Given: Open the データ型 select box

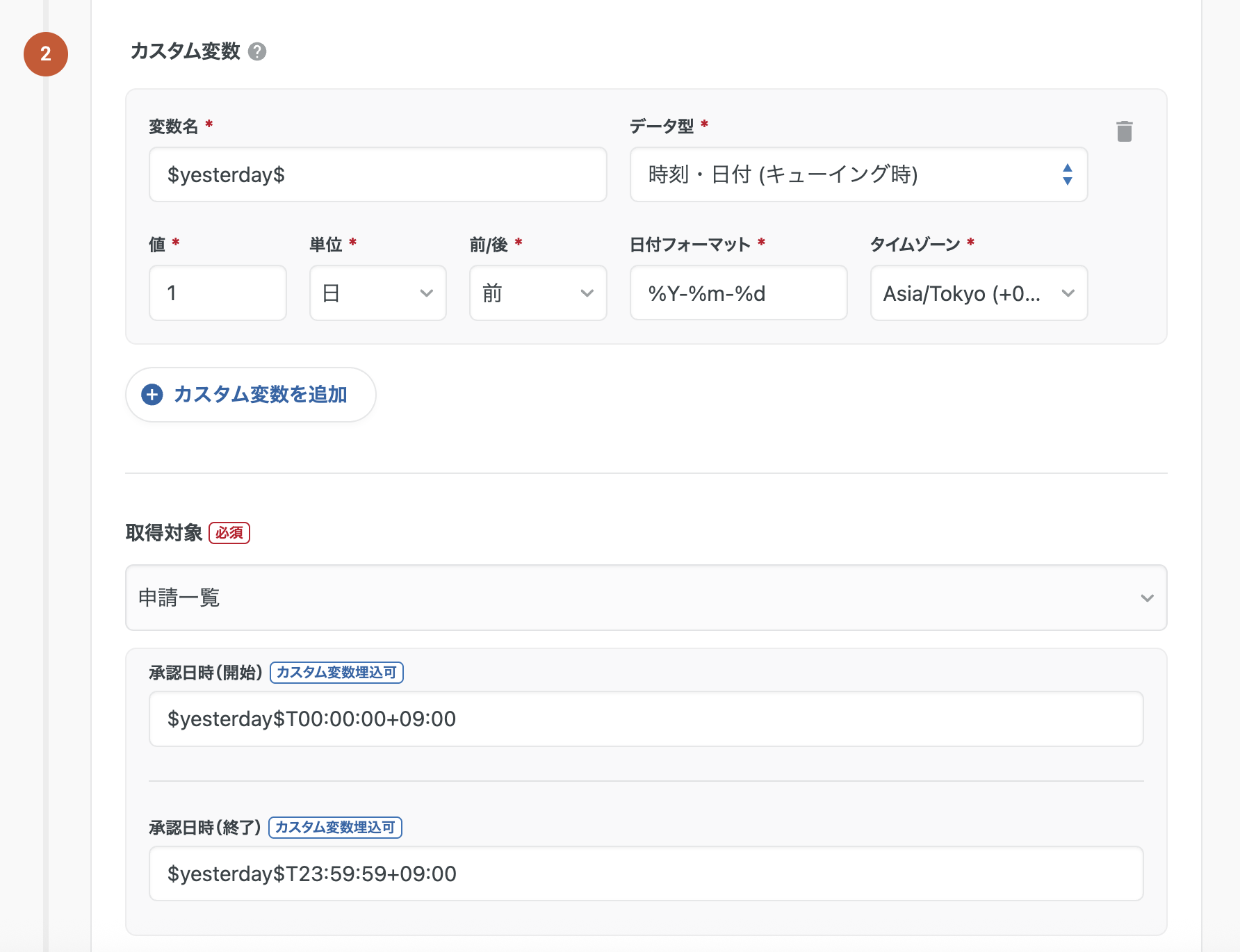Looking at the screenshot, I should tap(858, 175).
